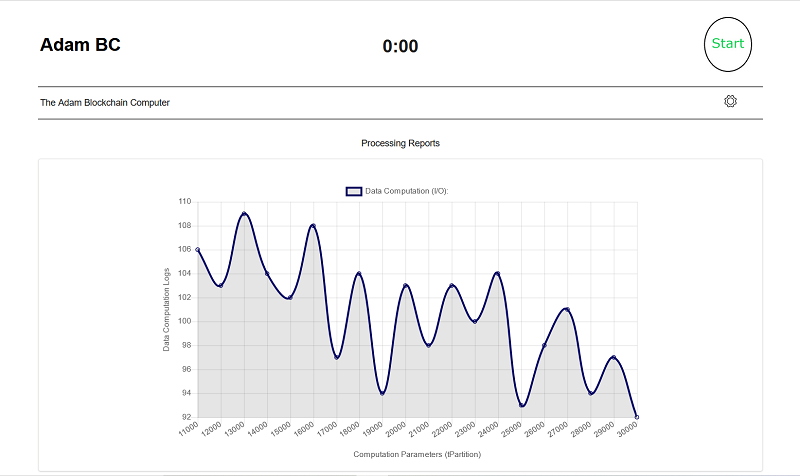
Task: Click the Processing Reports heading
Action: coord(401,143)
